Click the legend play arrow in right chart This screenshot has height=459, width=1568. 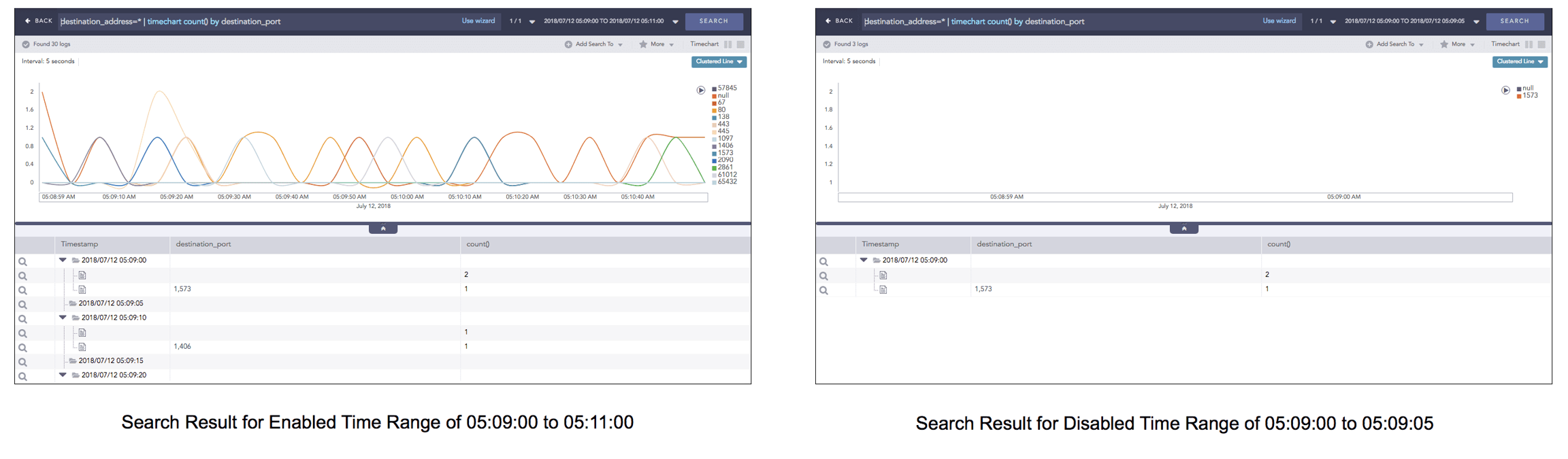1505,90
